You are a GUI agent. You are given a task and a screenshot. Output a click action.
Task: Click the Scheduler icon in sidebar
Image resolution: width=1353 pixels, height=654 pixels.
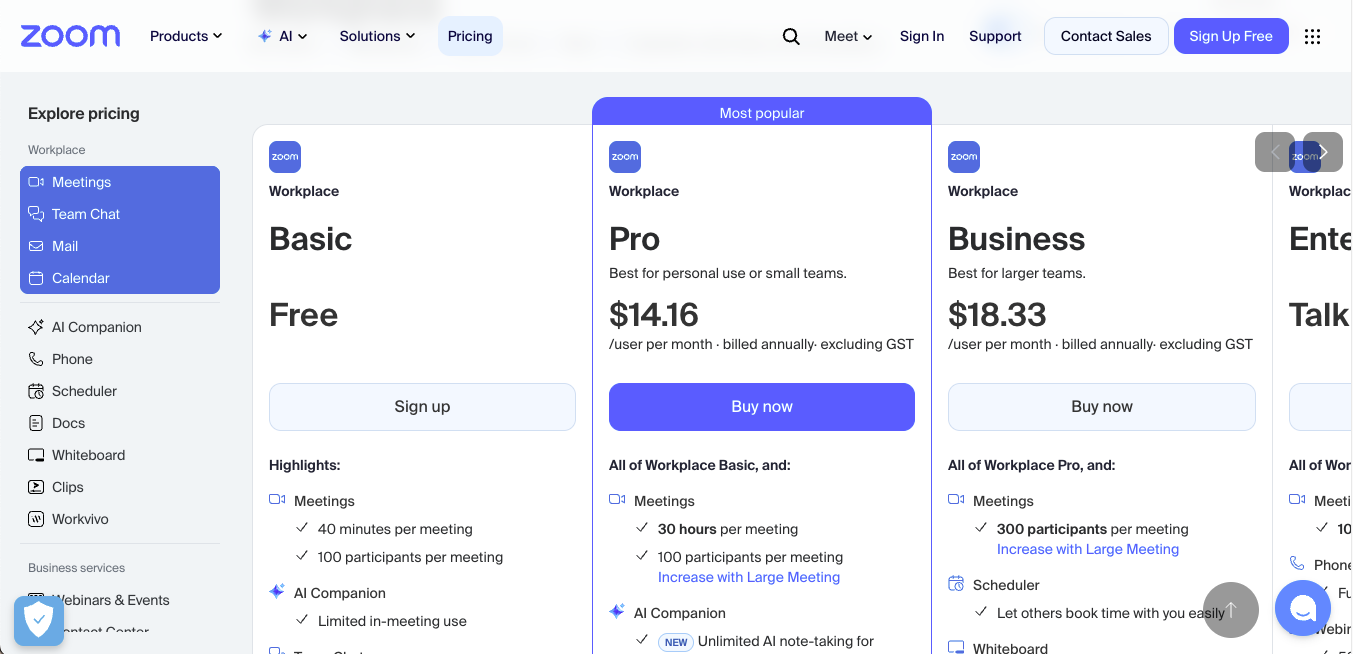(x=36, y=391)
